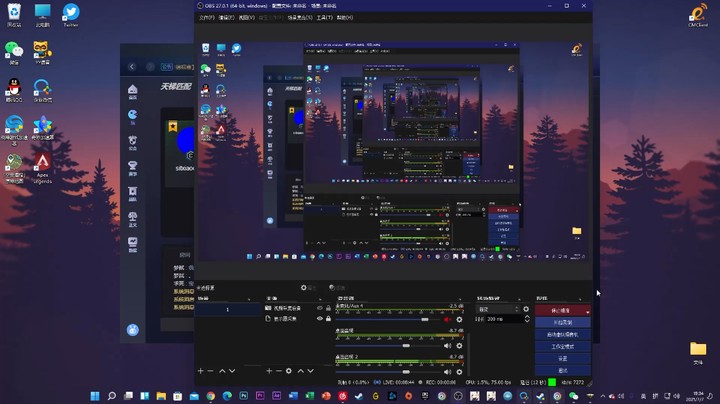Open the Tools (T) menu in OBS
Image resolution: width=720 pixels, height=404 pixels.
point(324,17)
